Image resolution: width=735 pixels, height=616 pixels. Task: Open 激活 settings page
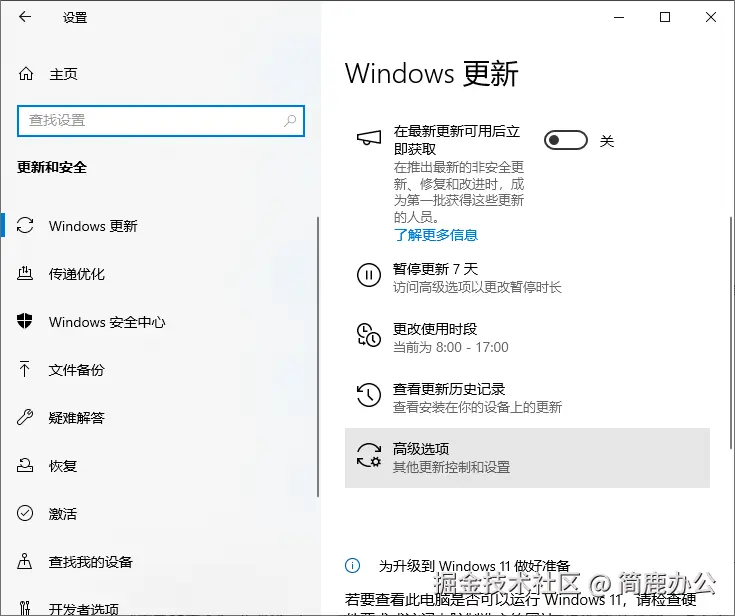(x=159, y=514)
